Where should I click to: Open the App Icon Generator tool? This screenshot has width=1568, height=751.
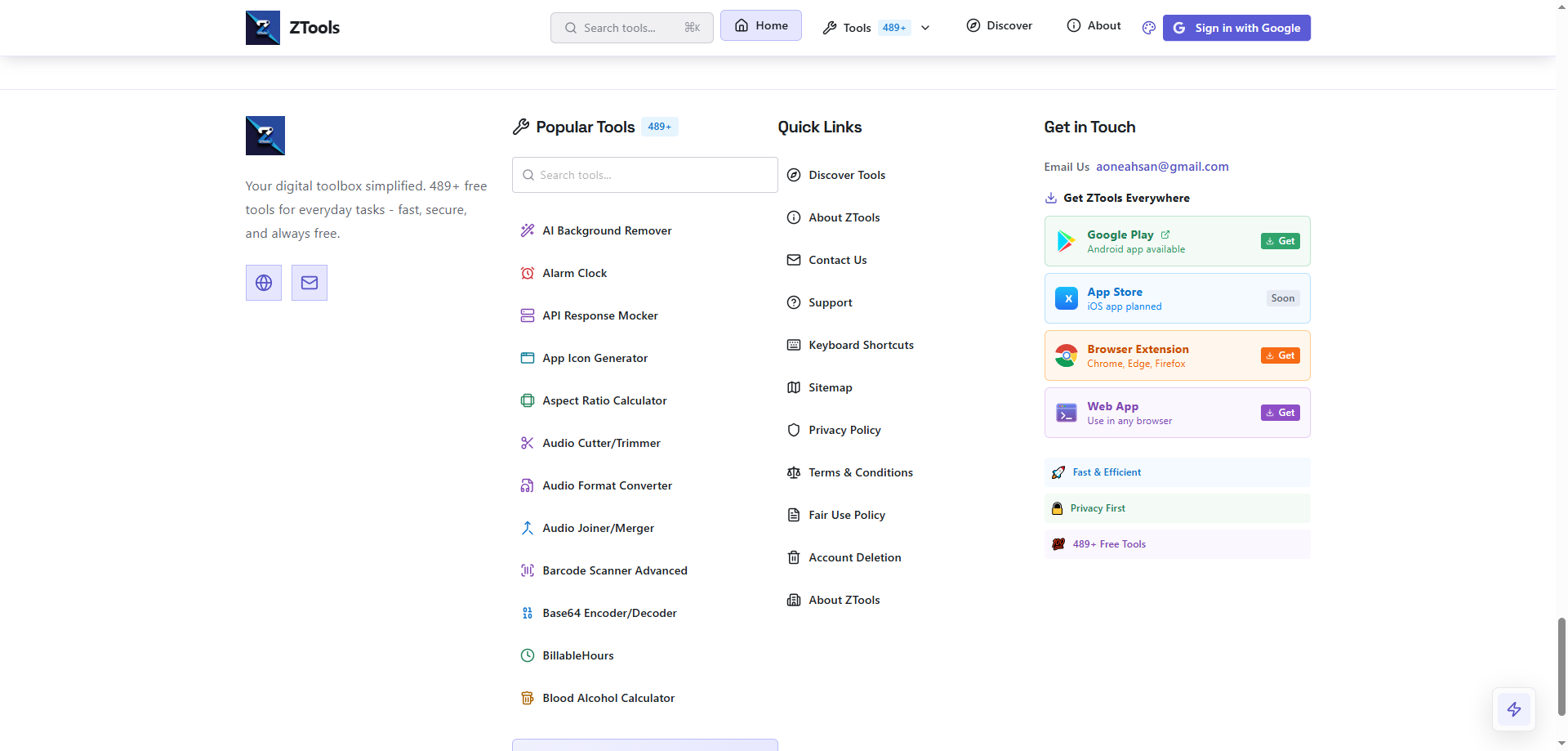pyautogui.click(x=595, y=358)
